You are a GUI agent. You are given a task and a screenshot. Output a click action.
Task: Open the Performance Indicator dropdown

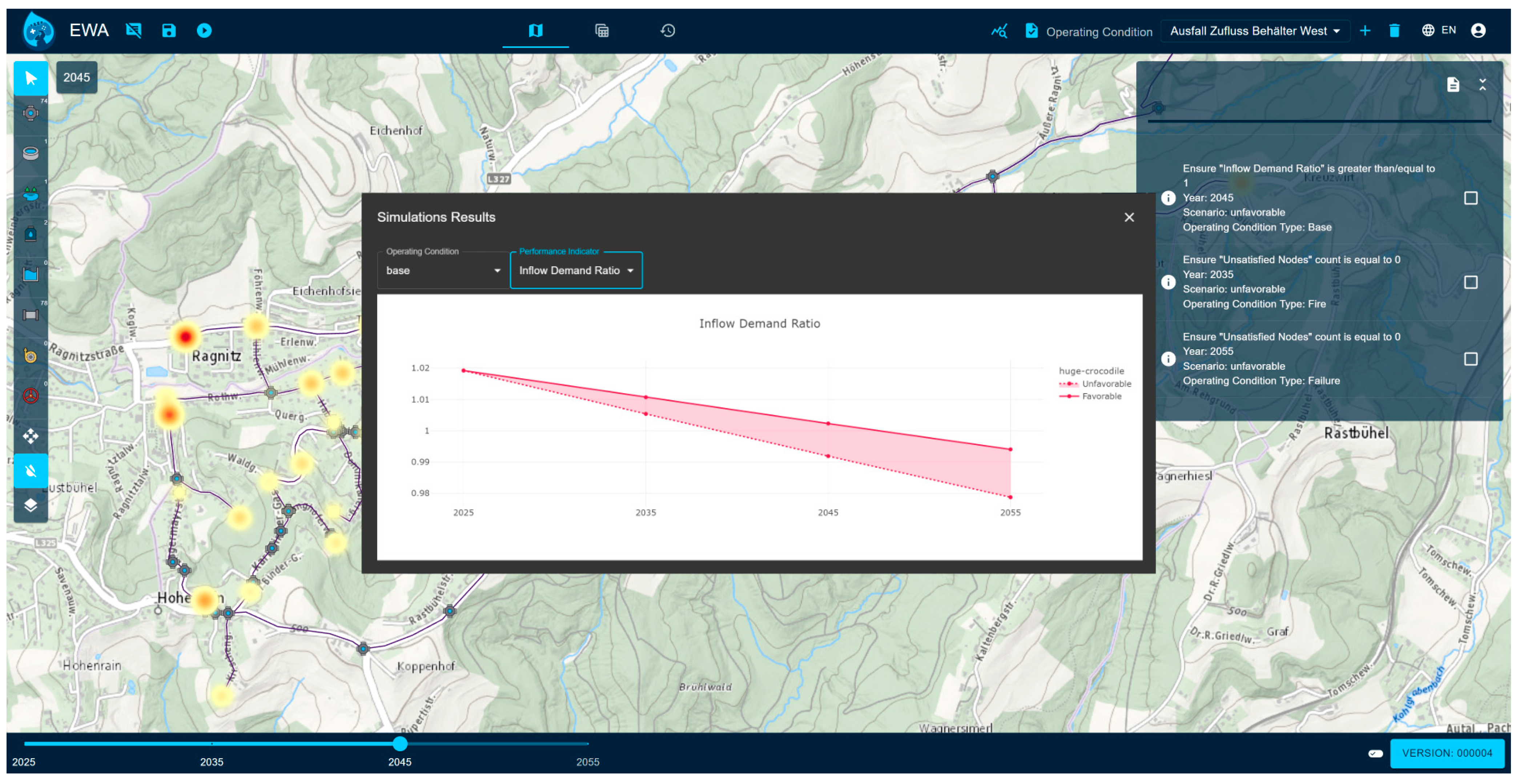tap(576, 271)
